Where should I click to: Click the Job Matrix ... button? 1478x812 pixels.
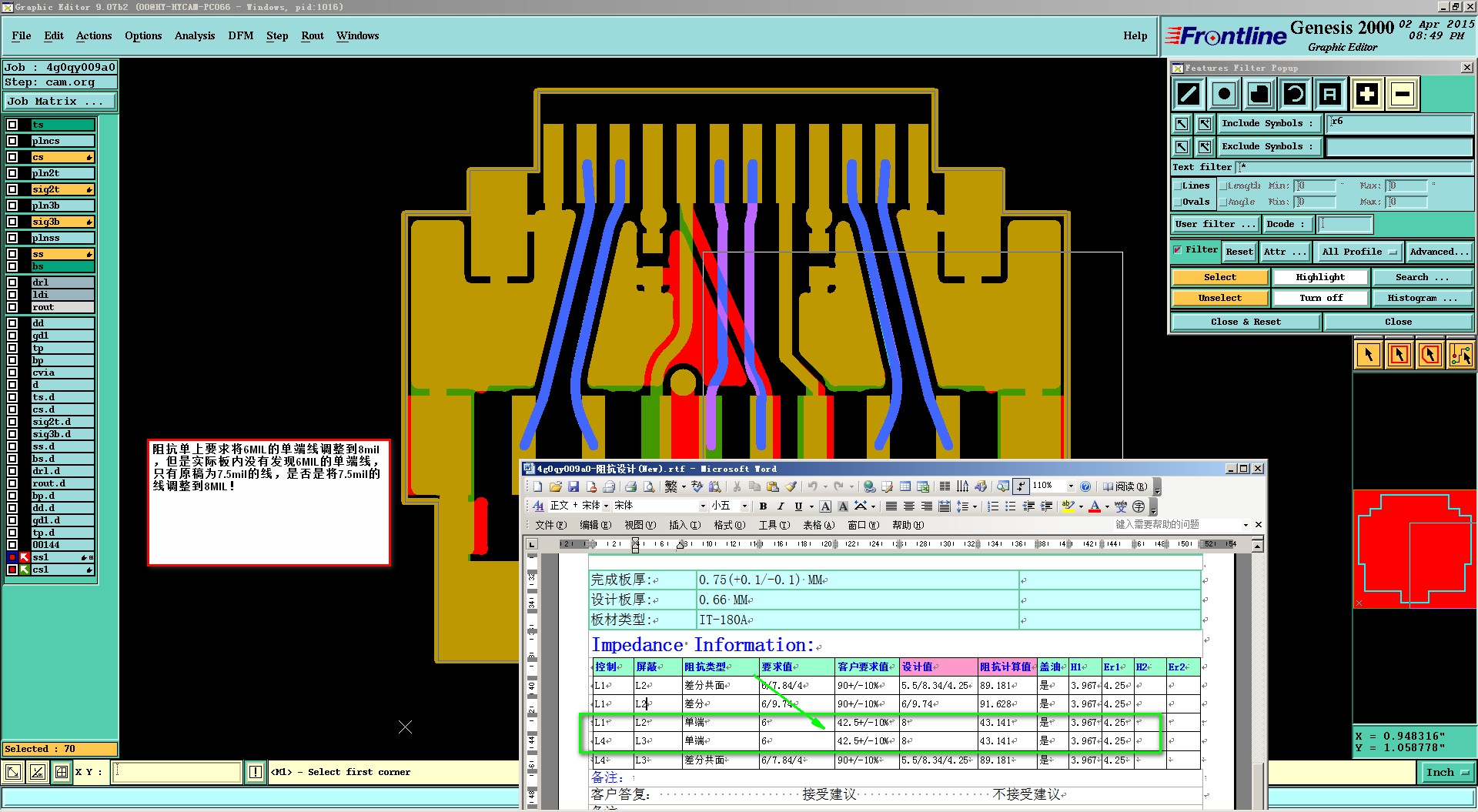[x=60, y=101]
